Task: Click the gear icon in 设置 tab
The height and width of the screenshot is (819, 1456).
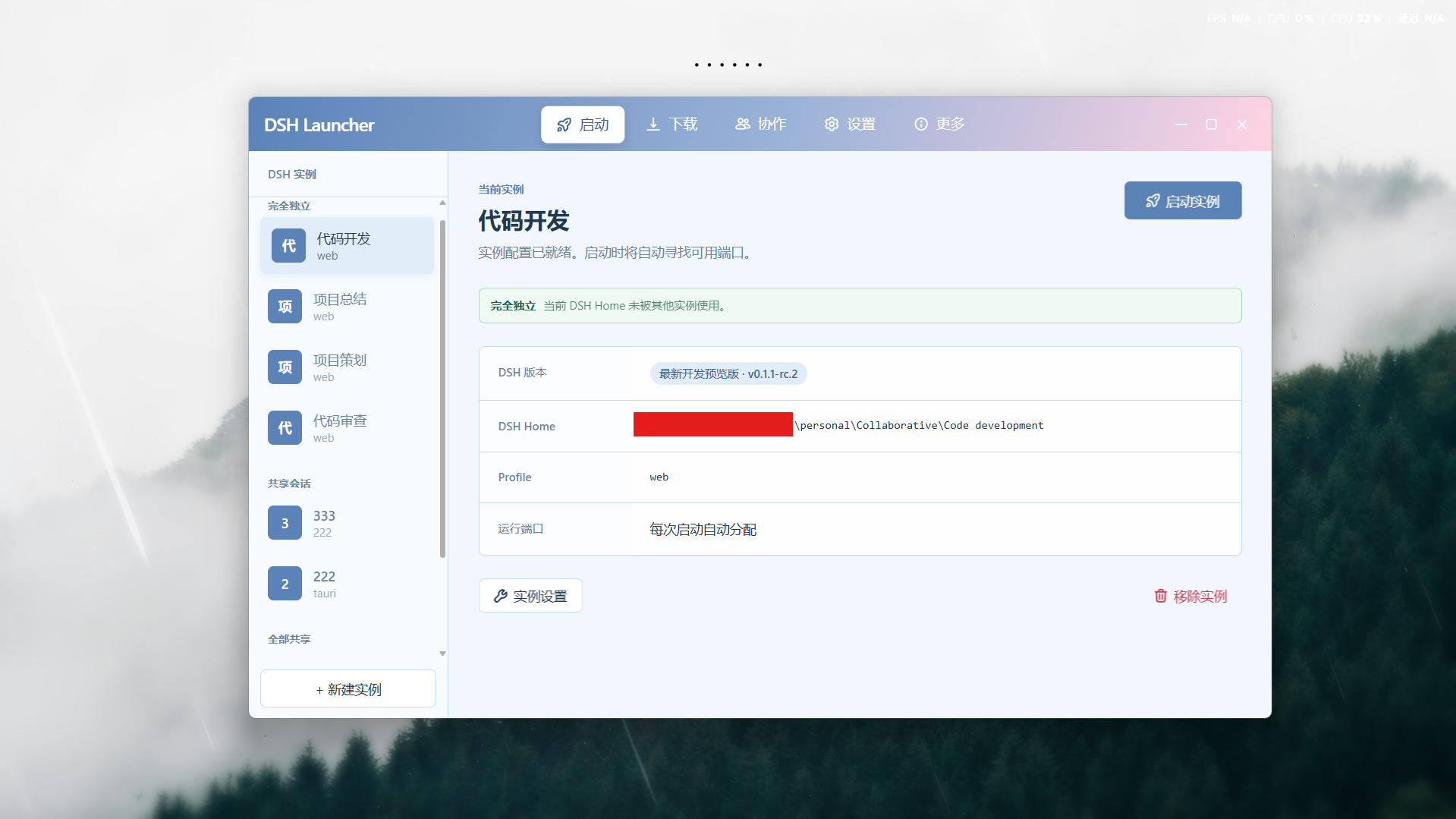Action: click(x=832, y=124)
